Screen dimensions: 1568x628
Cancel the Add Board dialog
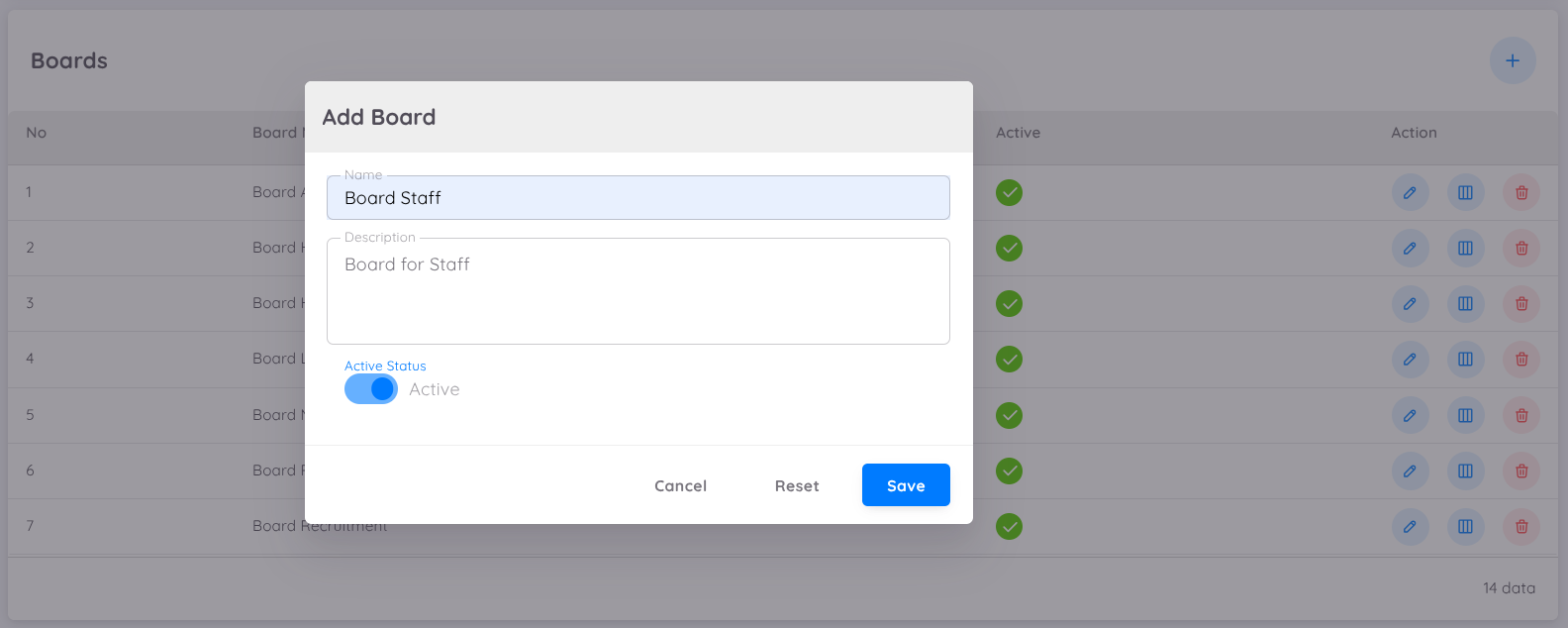(680, 485)
